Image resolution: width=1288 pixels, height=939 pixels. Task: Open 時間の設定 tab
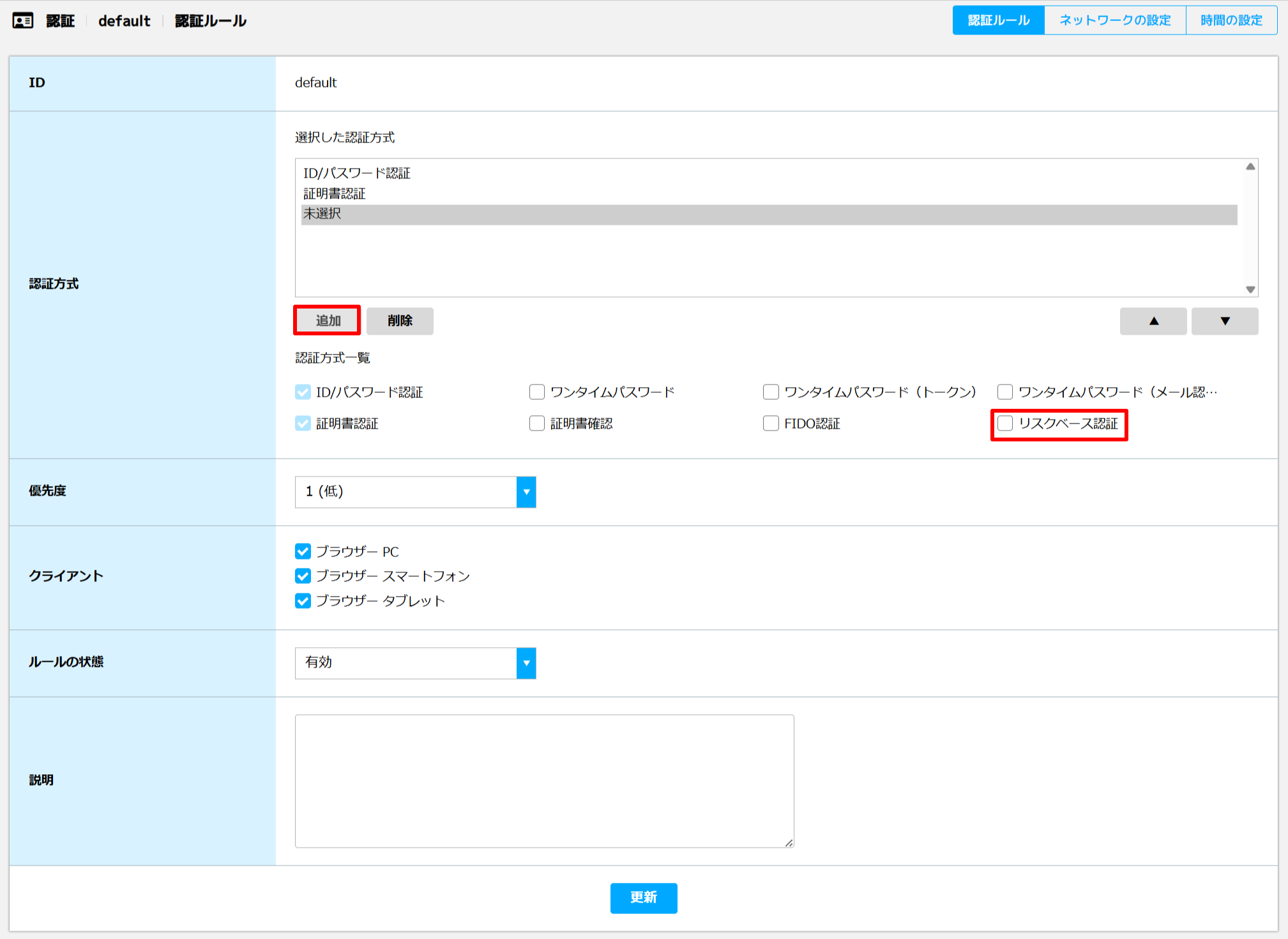[1231, 20]
